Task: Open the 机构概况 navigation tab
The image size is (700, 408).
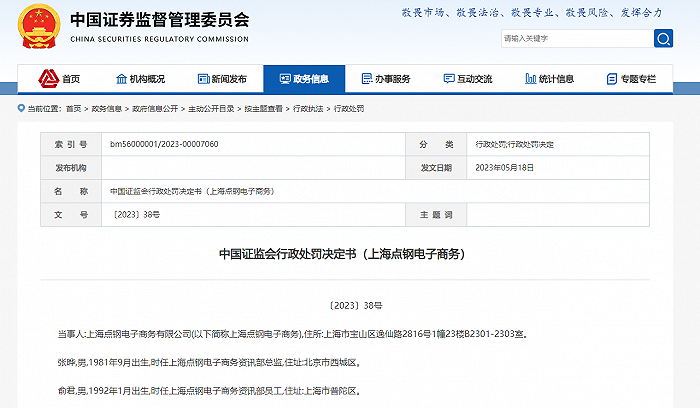Action: pyautogui.click(x=140, y=79)
